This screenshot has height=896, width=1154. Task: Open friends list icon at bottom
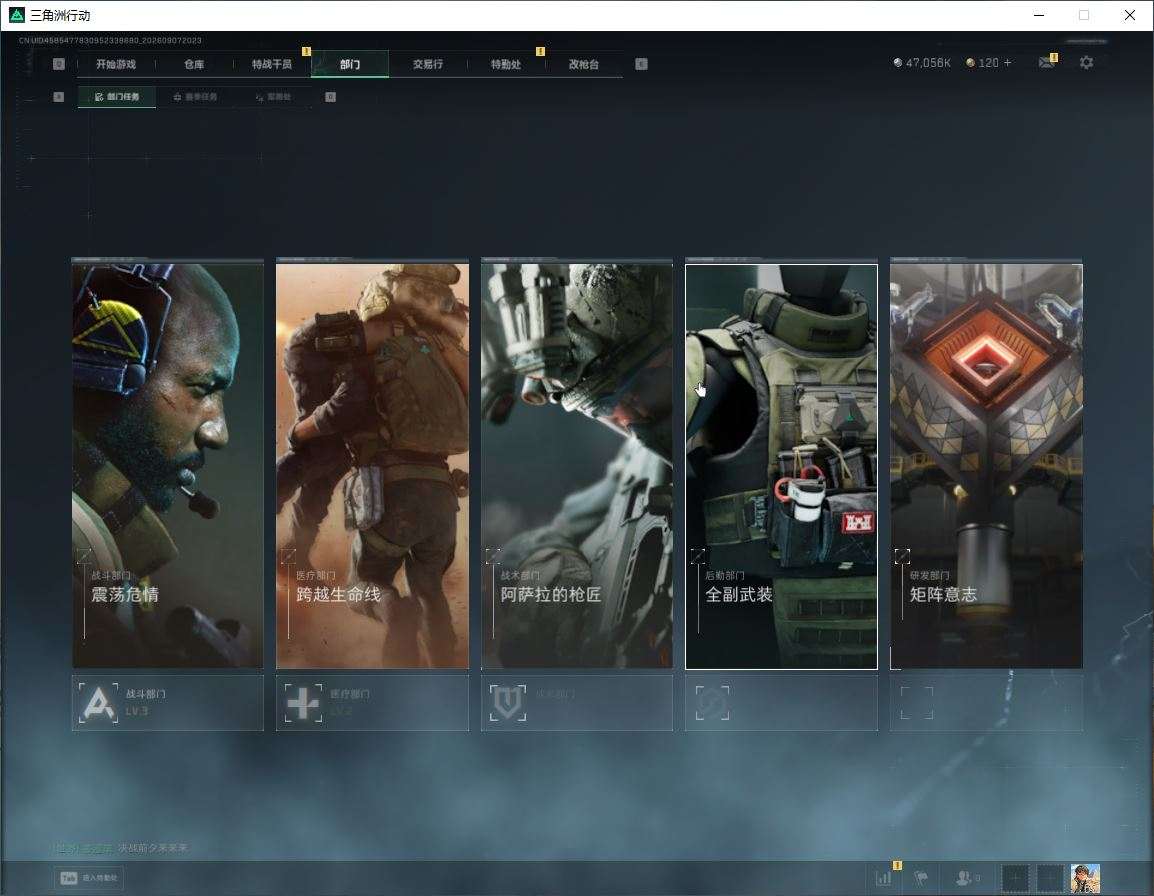pos(966,877)
